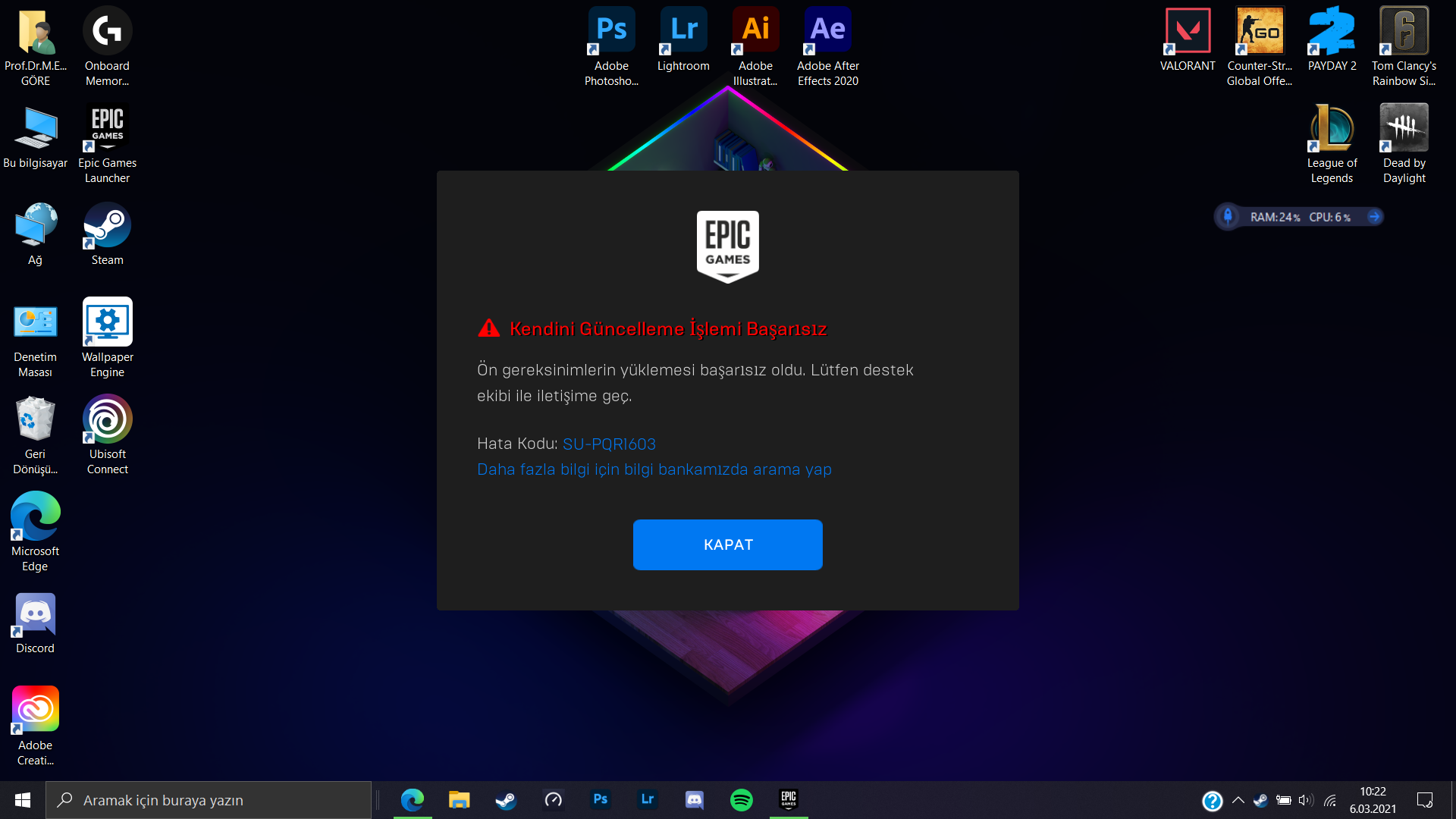The image size is (1456, 819).
Task: Click the Epic Games taskbar icon
Action: coord(789,800)
